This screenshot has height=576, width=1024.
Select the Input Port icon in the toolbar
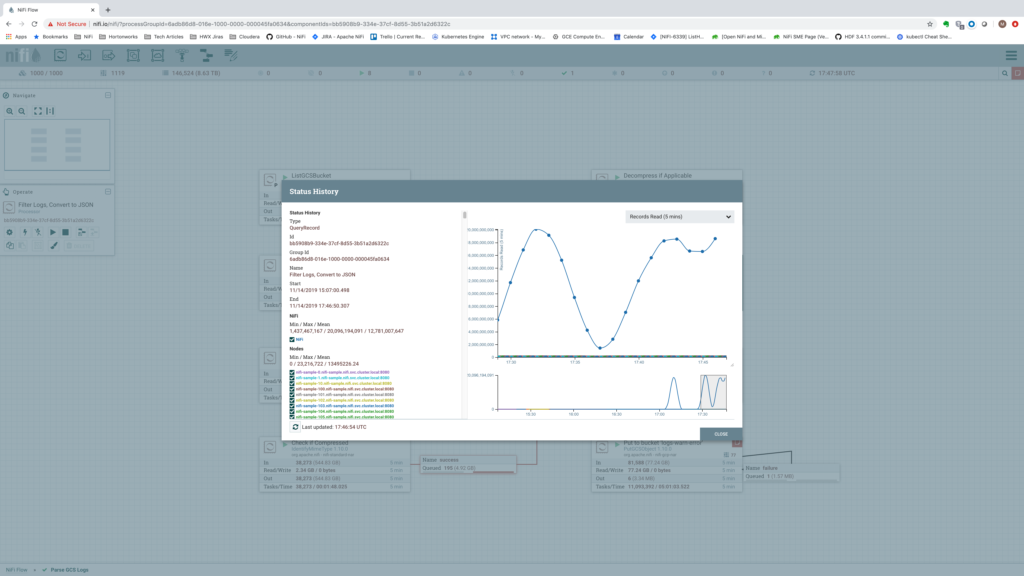click(84, 56)
